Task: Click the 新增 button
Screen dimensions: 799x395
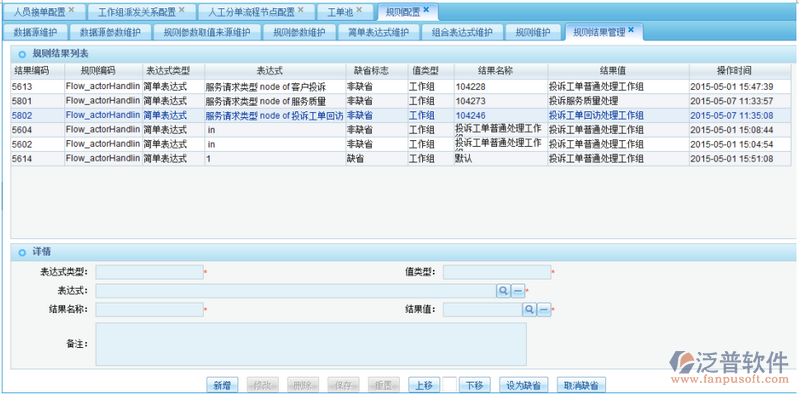Action: [x=222, y=385]
